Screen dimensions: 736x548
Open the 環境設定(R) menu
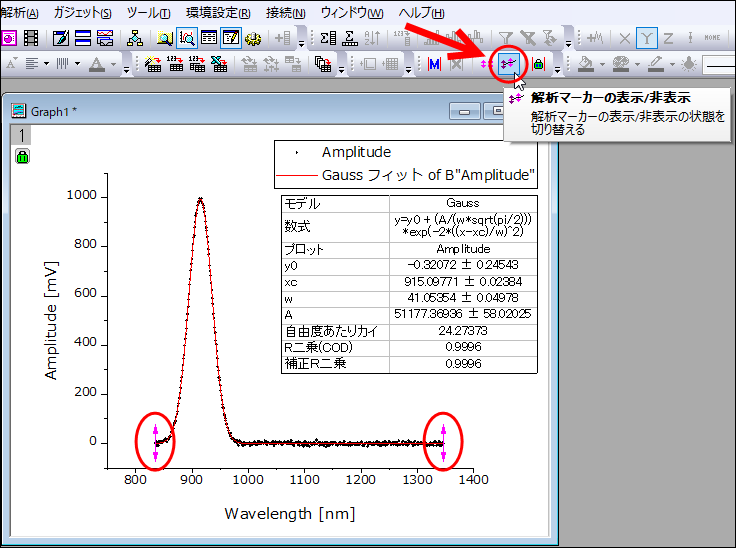point(218,13)
